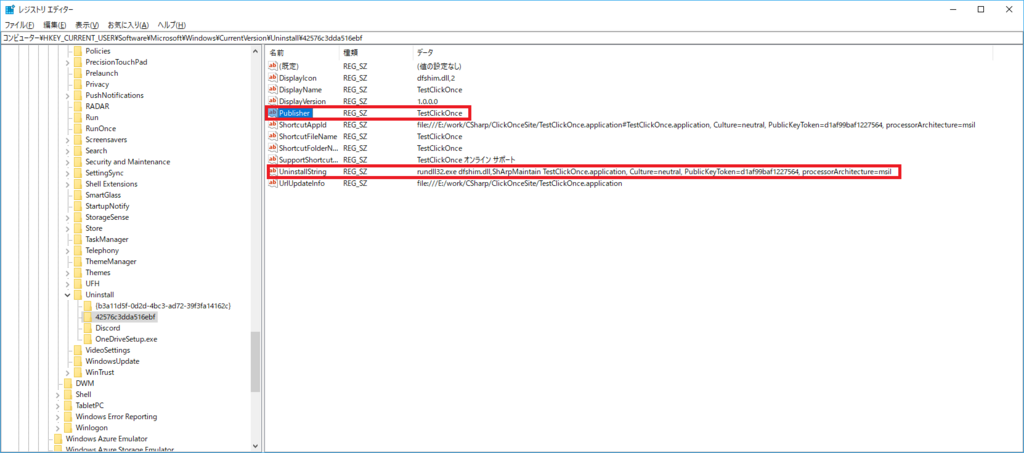The height and width of the screenshot is (453, 1024).
Task: Click the ShortcutFolderN... value name
Action: tap(308, 148)
